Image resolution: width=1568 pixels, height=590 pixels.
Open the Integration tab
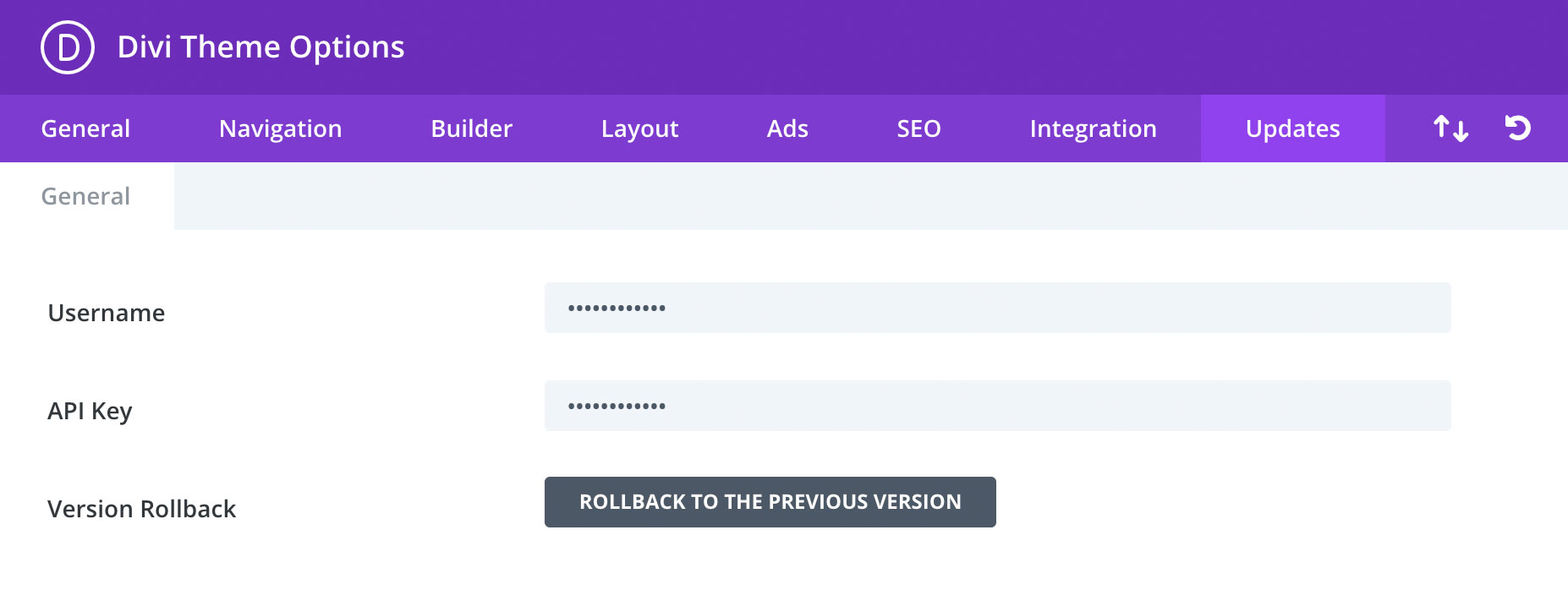point(1093,128)
